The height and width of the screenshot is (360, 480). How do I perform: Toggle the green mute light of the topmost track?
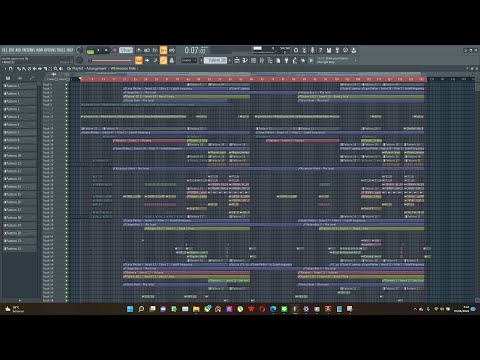66,85
